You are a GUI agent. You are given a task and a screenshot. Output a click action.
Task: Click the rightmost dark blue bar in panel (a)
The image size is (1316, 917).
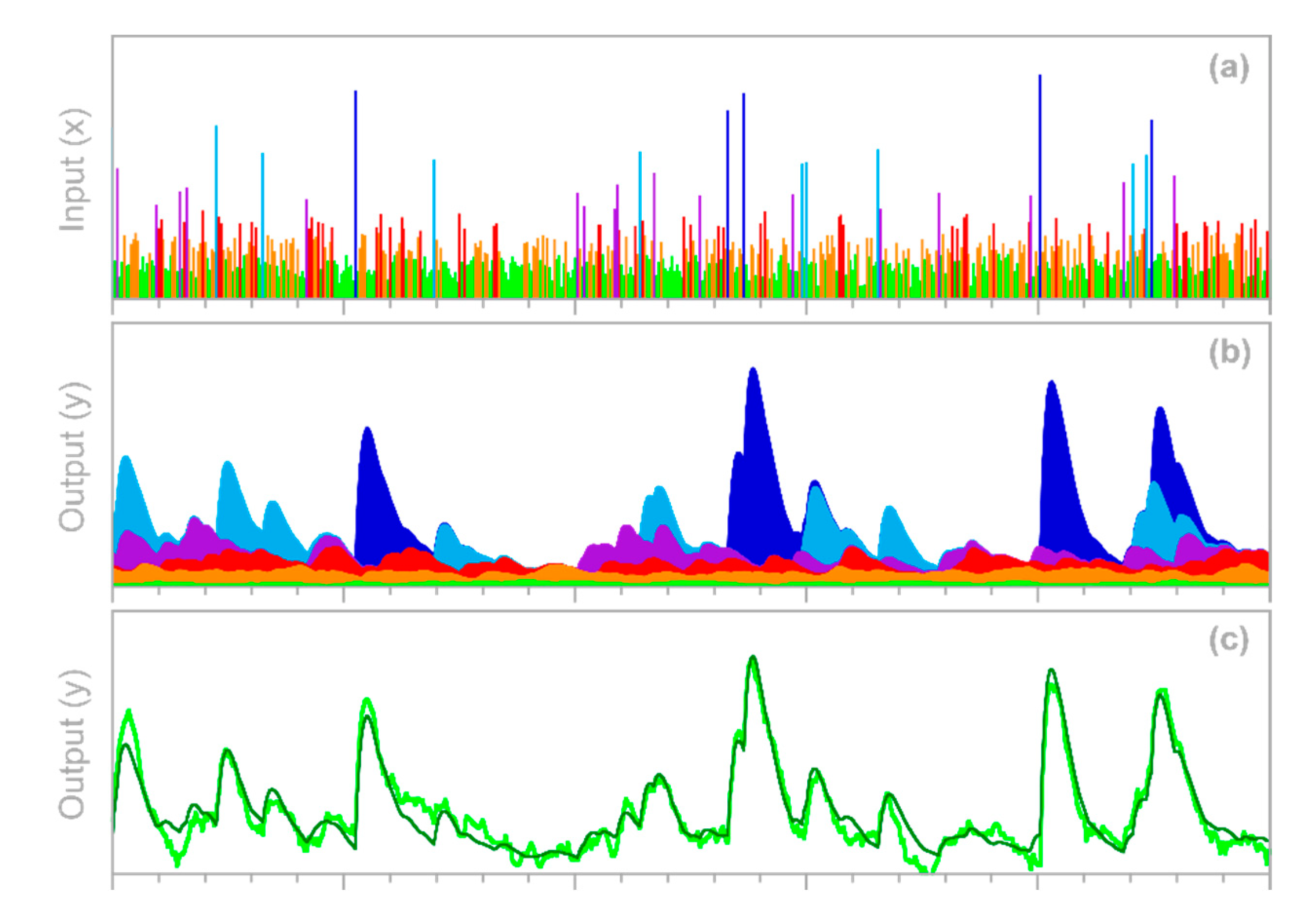[x=1151, y=201]
